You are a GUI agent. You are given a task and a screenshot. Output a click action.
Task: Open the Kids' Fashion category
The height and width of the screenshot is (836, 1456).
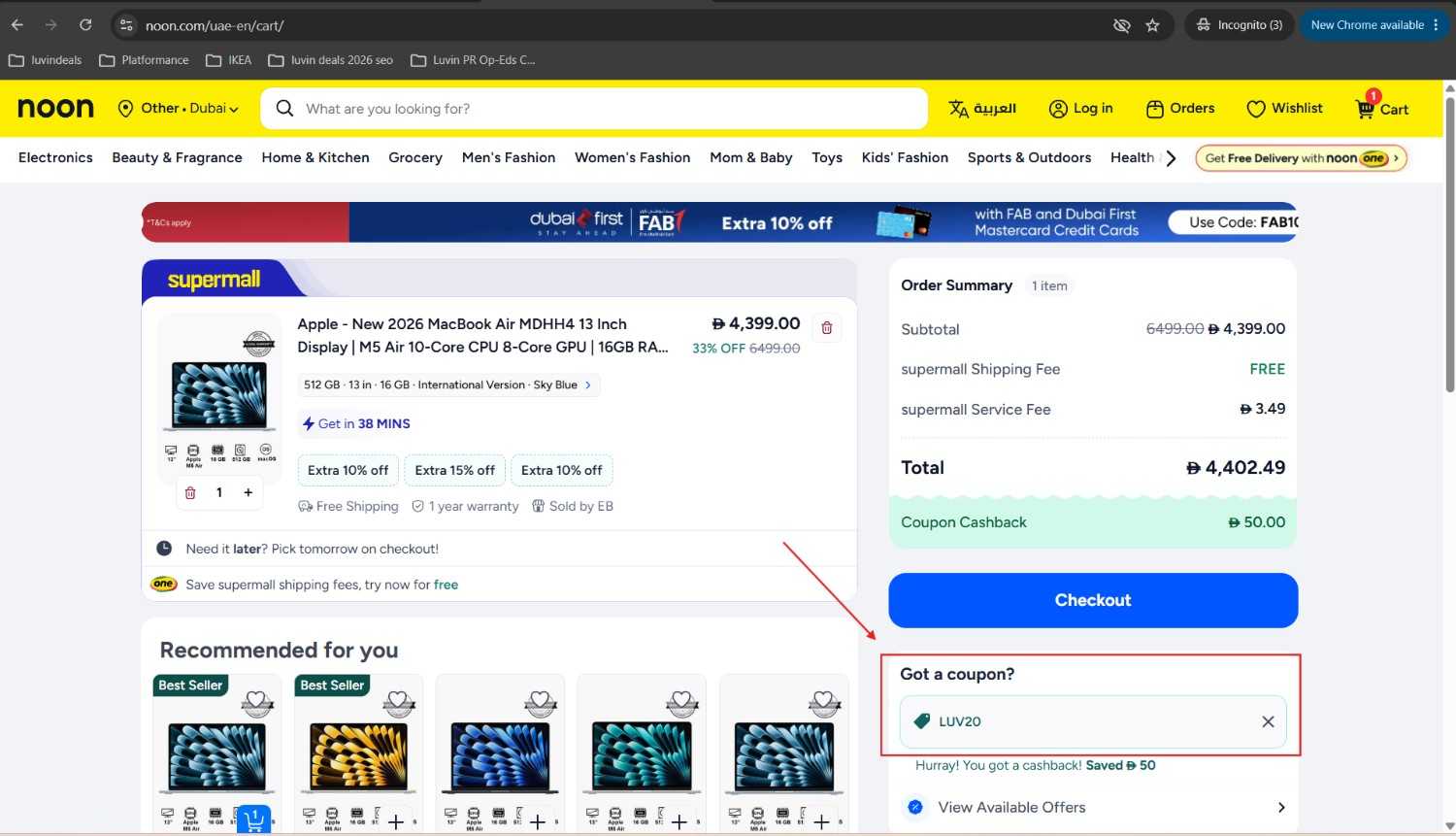tap(905, 157)
